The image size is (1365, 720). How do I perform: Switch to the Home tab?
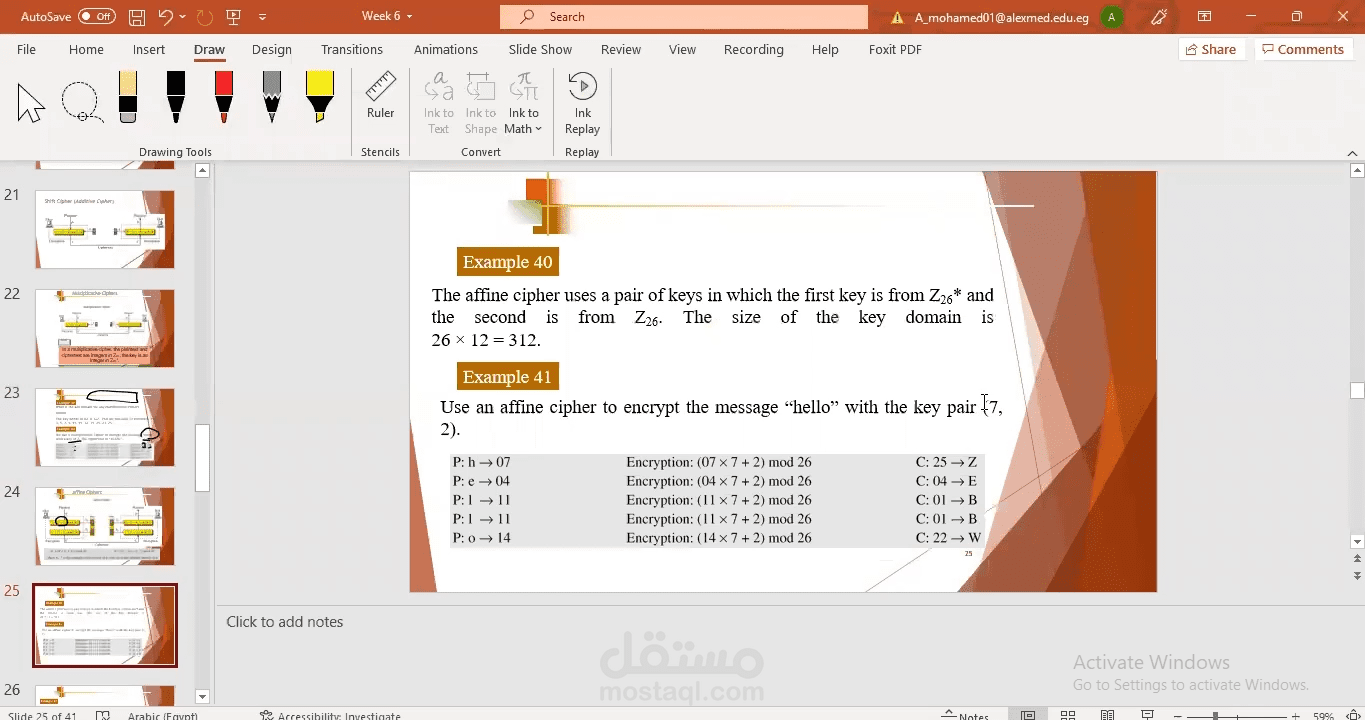click(x=86, y=49)
